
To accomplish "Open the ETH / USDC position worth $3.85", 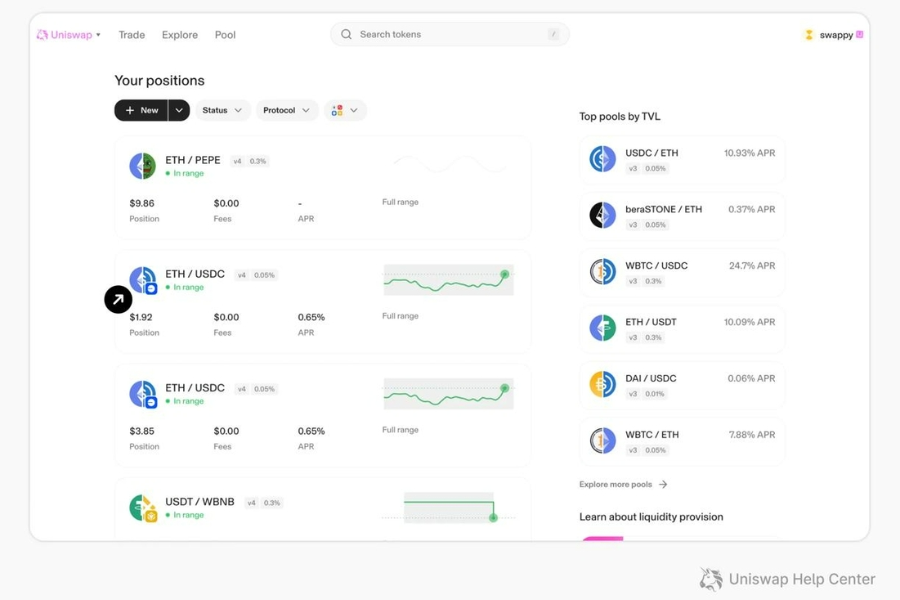I will click(323, 415).
